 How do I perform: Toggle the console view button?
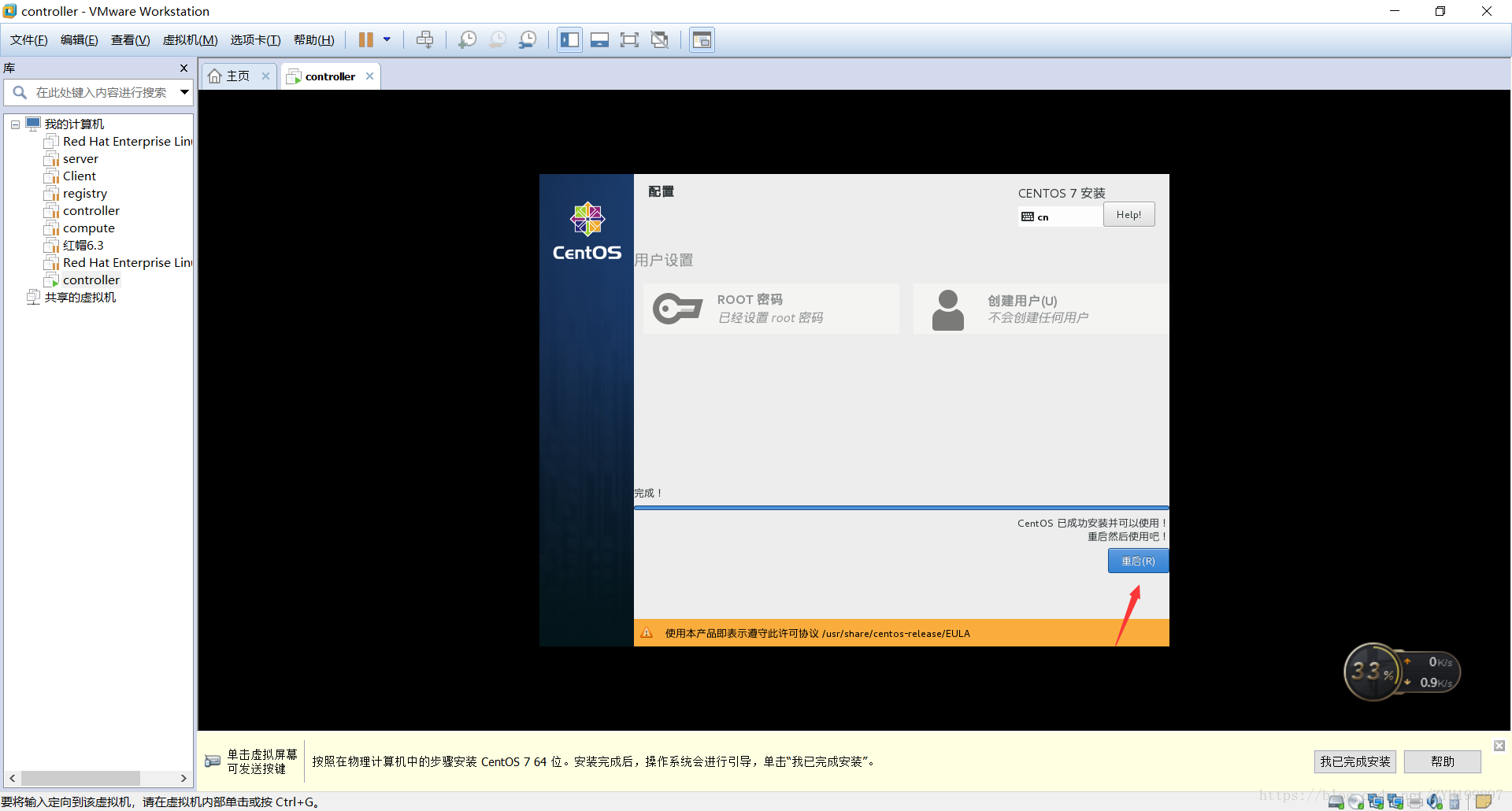pos(702,40)
